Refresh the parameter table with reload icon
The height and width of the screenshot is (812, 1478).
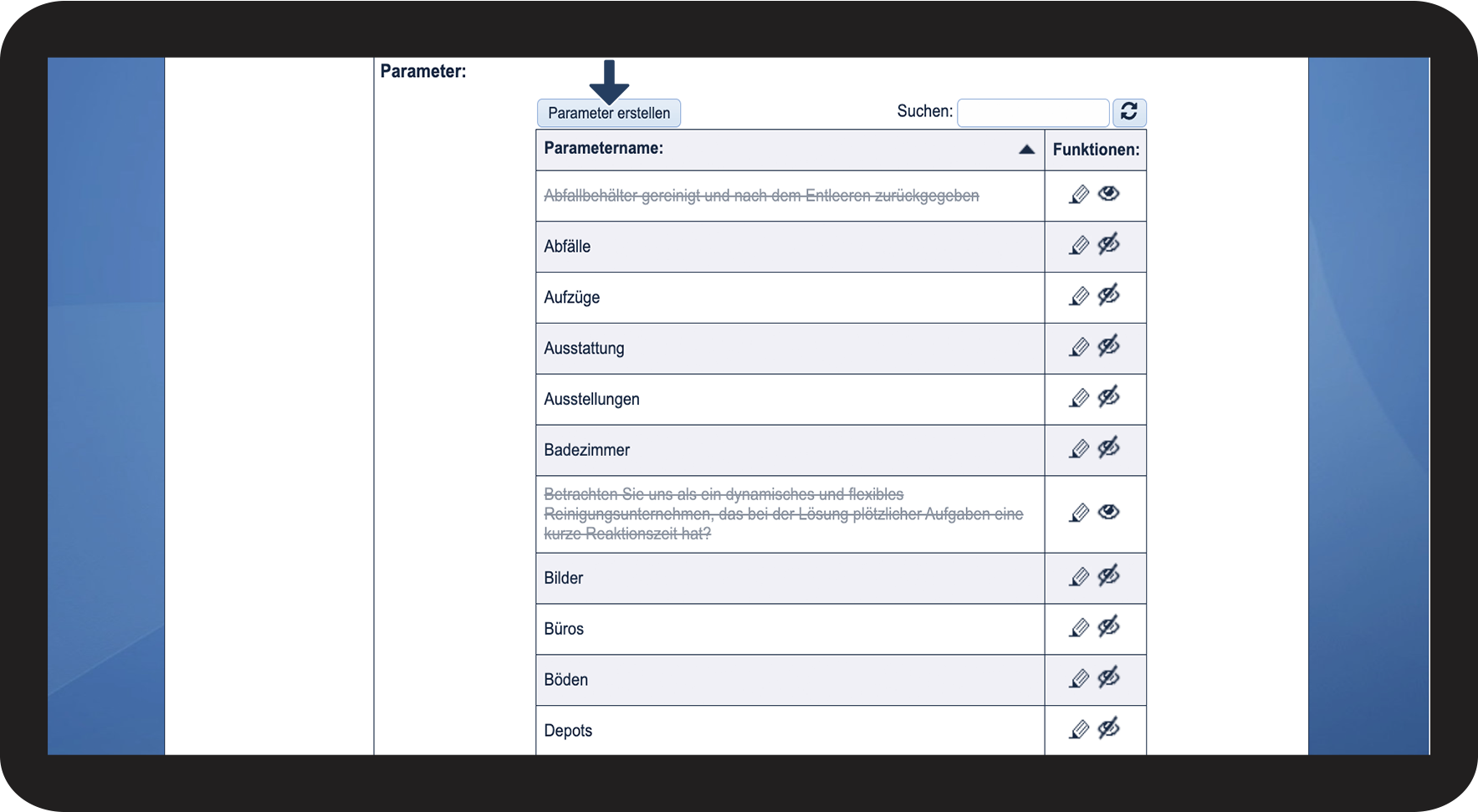coord(1128,112)
